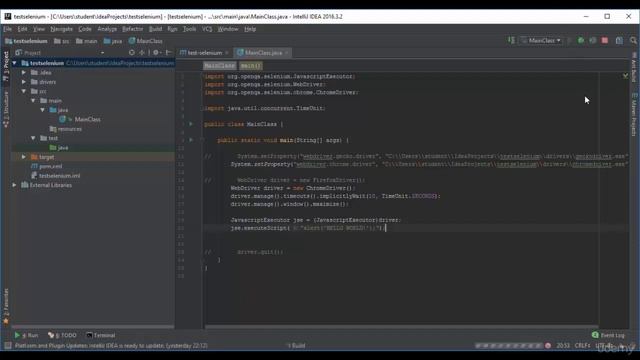Open the TODO tool window button

pyautogui.click(x=62, y=335)
